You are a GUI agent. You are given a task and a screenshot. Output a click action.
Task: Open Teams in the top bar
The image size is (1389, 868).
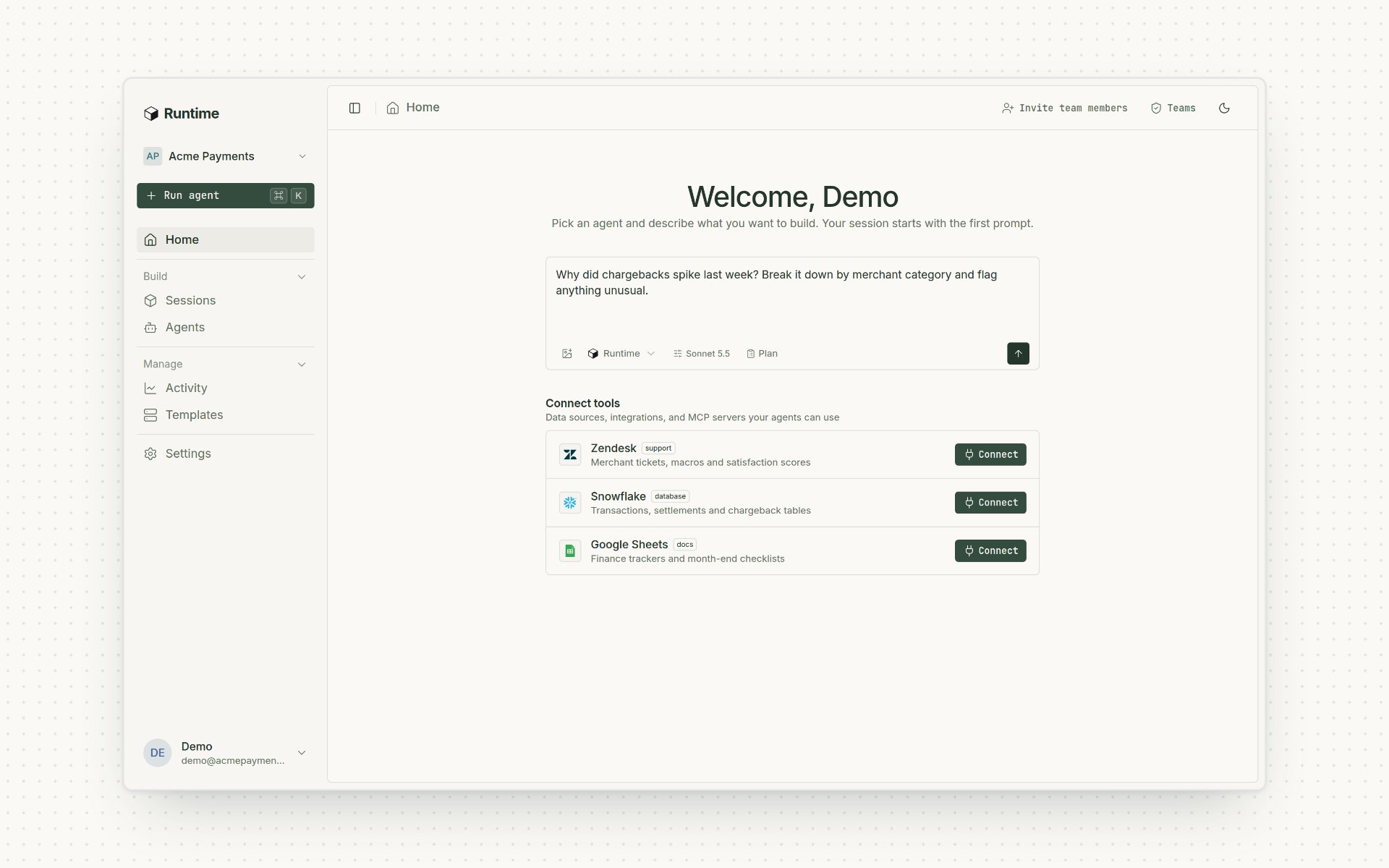tap(1173, 108)
